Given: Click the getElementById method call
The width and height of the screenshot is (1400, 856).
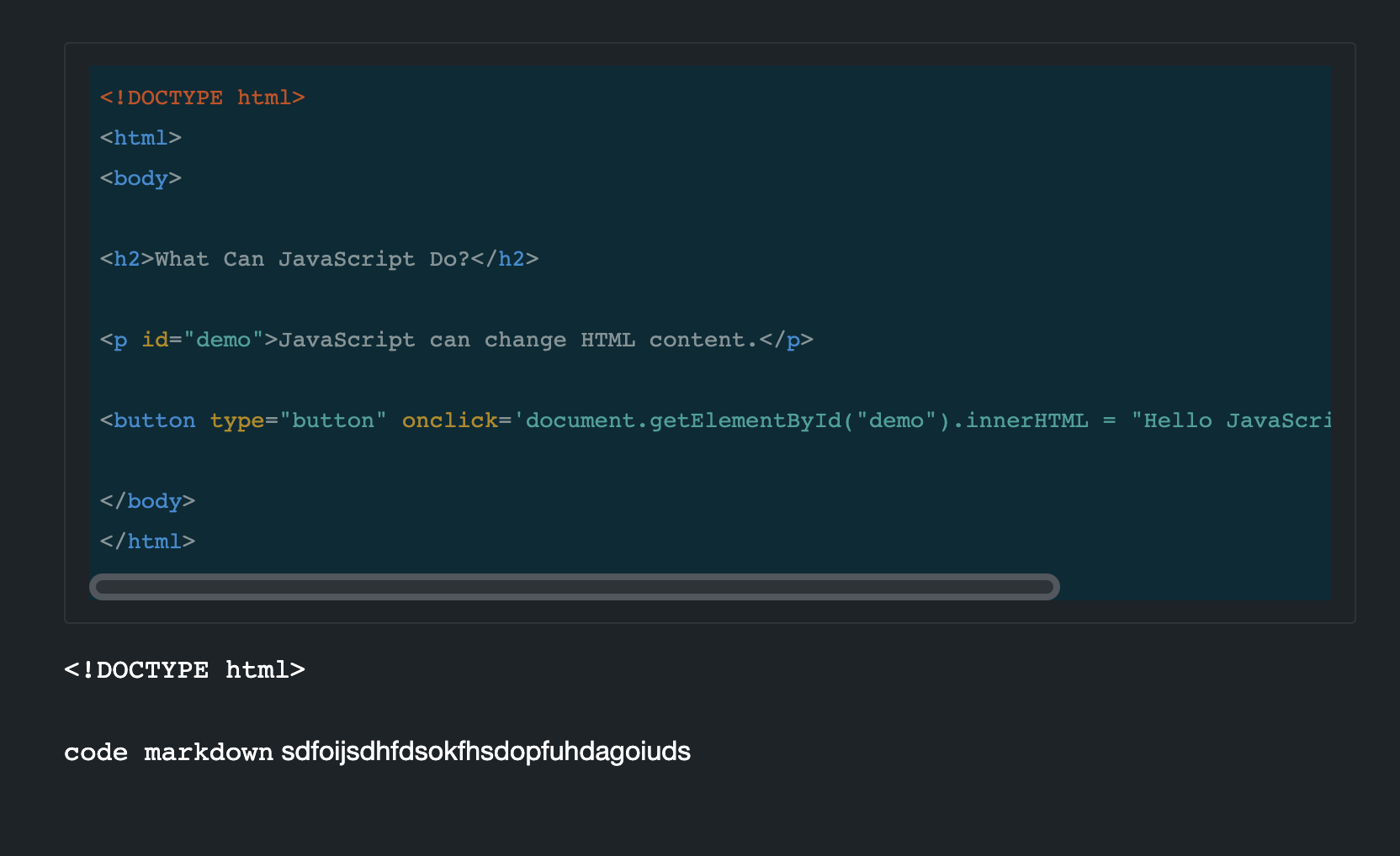Looking at the screenshot, I should click(745, 420).
